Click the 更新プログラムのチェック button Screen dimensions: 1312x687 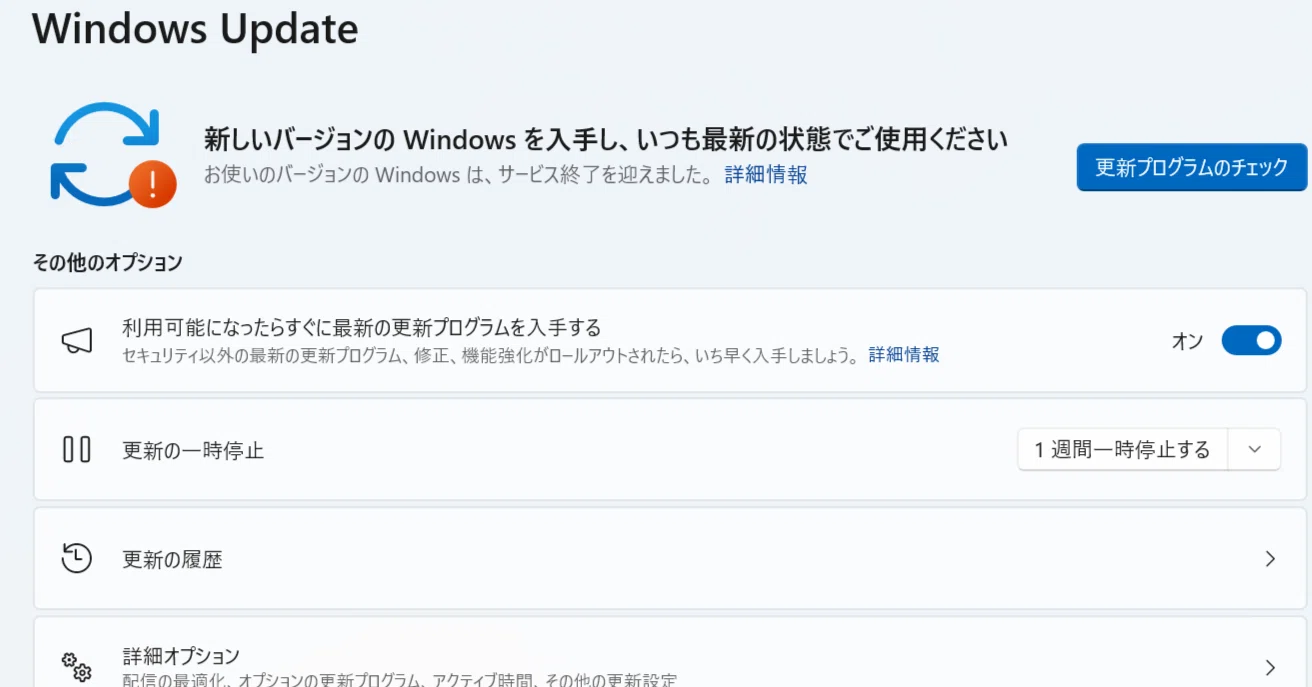pos(1192,168)
